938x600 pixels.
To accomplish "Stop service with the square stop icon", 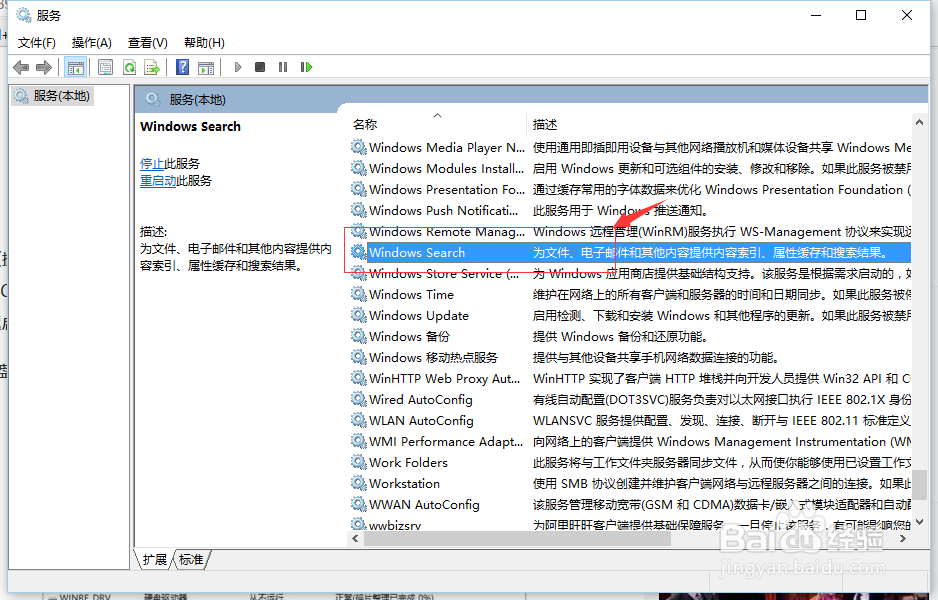I will [x=260, y=67].
